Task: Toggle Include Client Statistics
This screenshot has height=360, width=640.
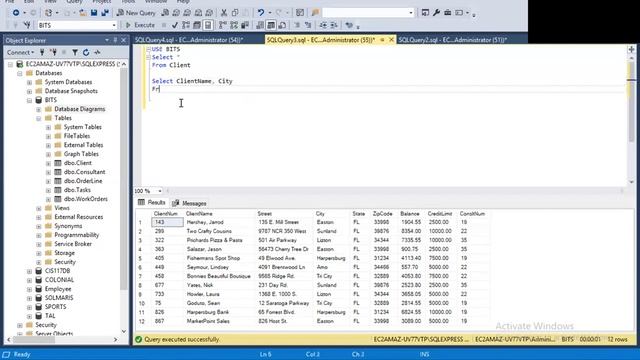Action: point(245,25)
